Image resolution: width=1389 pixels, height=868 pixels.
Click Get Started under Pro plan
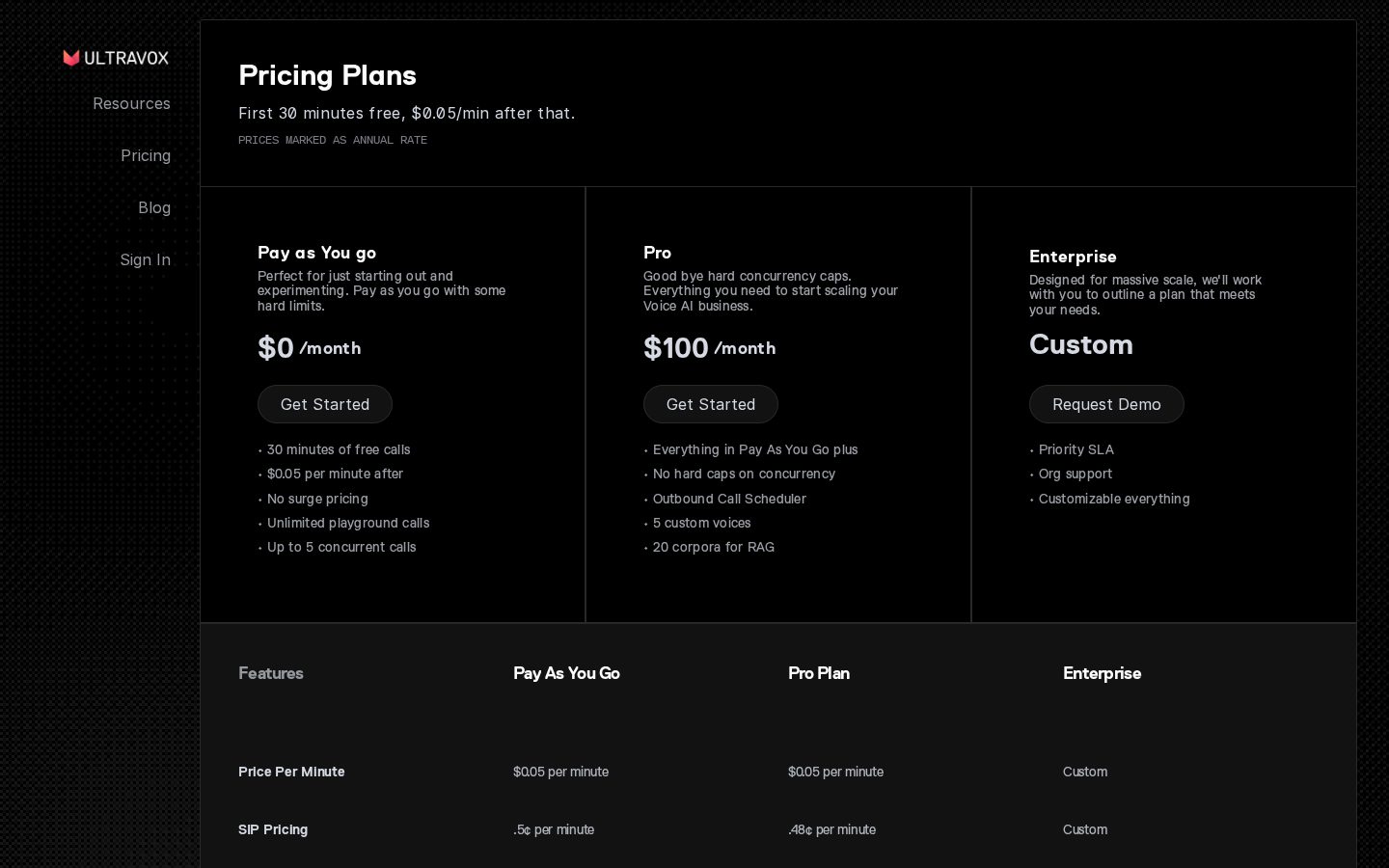pos(711,404)
